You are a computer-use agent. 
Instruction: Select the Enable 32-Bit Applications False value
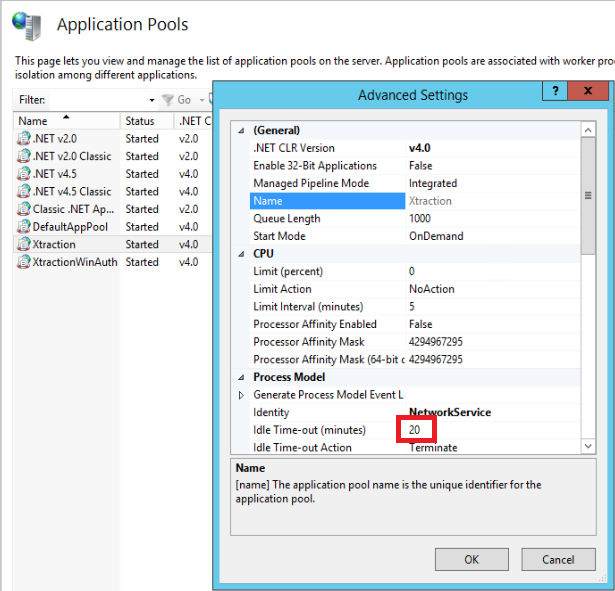[x=420, y=166]
